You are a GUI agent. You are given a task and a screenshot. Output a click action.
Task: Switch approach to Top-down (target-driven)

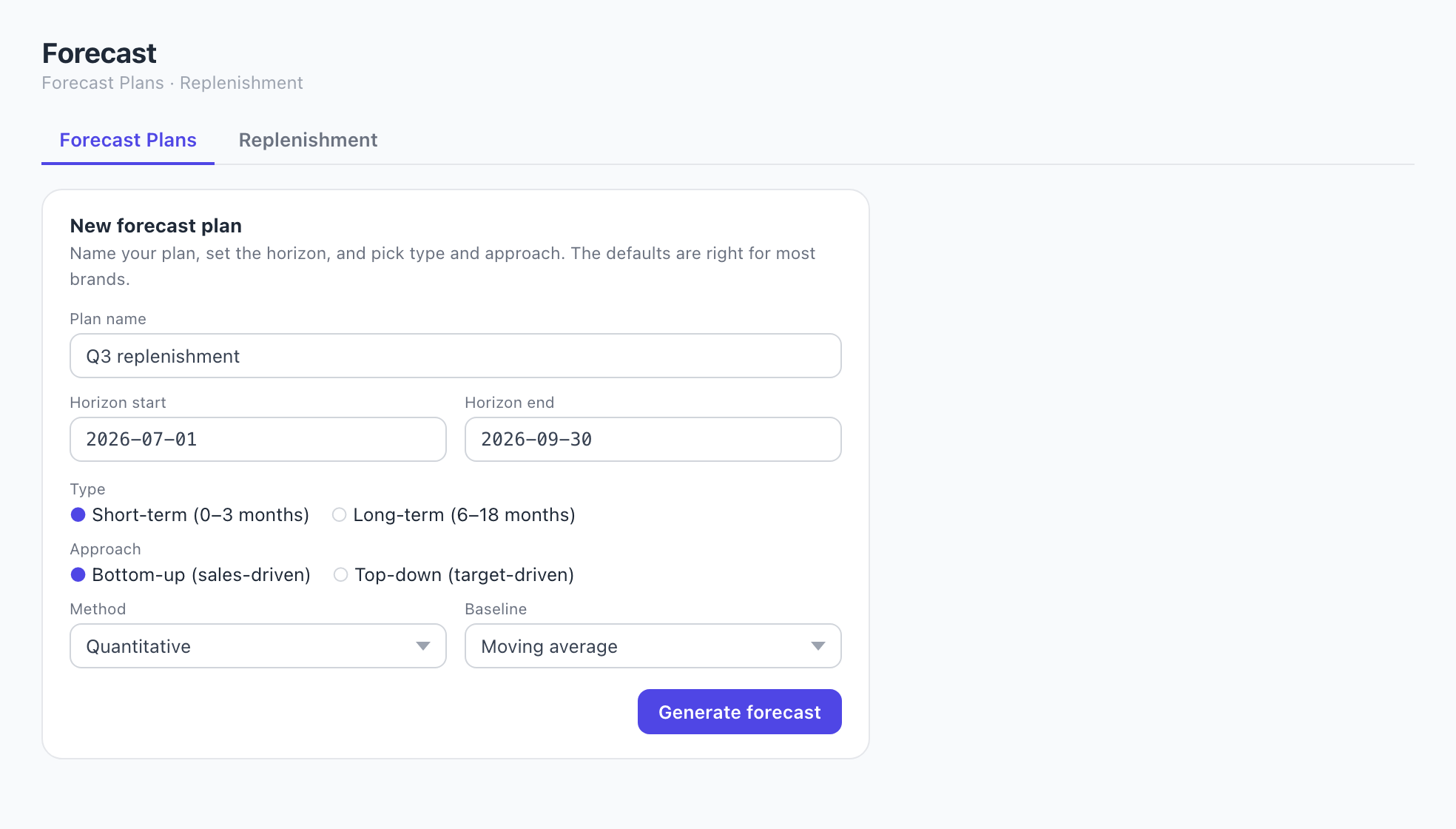coord(340,574)
